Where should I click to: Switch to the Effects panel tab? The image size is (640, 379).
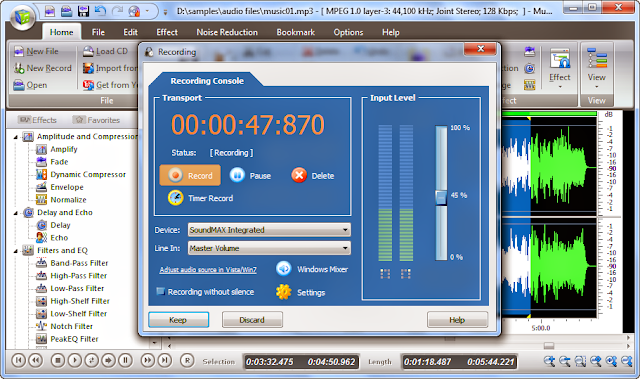click(x=38, y=120)
